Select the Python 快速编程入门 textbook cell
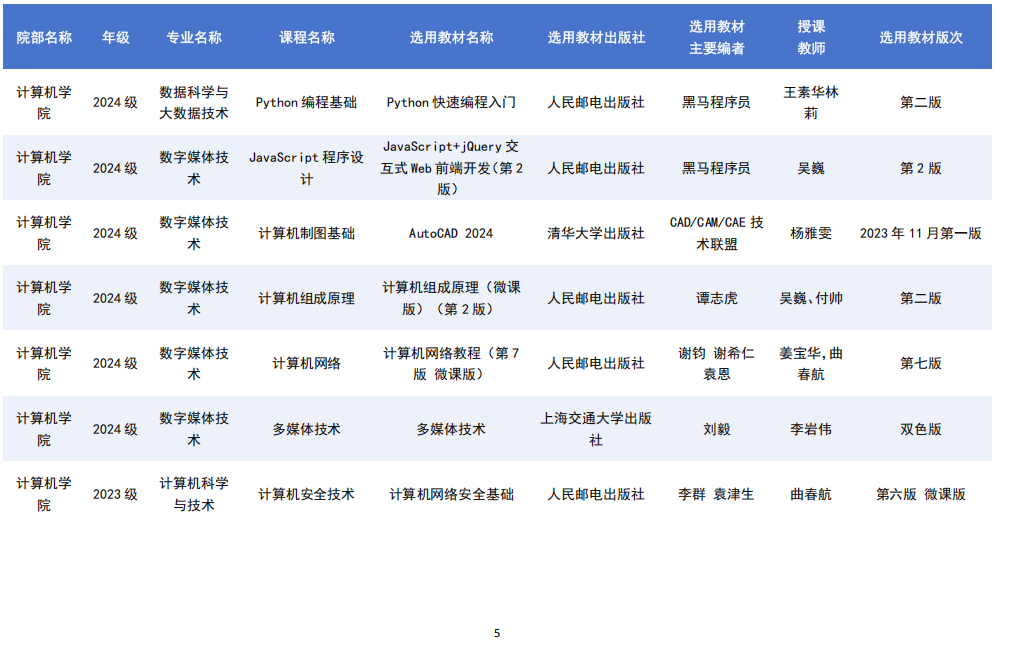The image size is (1026, 669). tap(451, 102)
